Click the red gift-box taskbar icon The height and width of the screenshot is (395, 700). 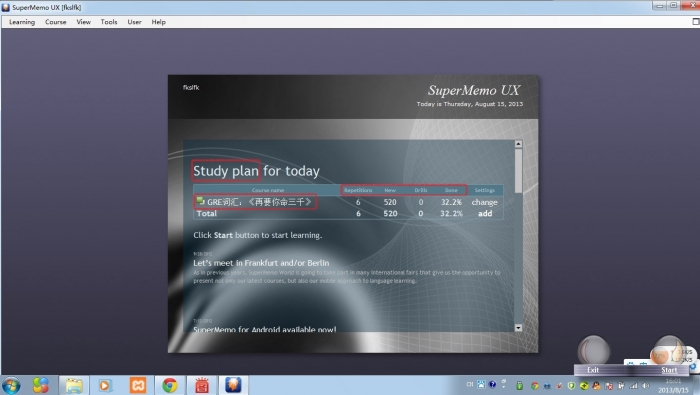coord(202,385)
